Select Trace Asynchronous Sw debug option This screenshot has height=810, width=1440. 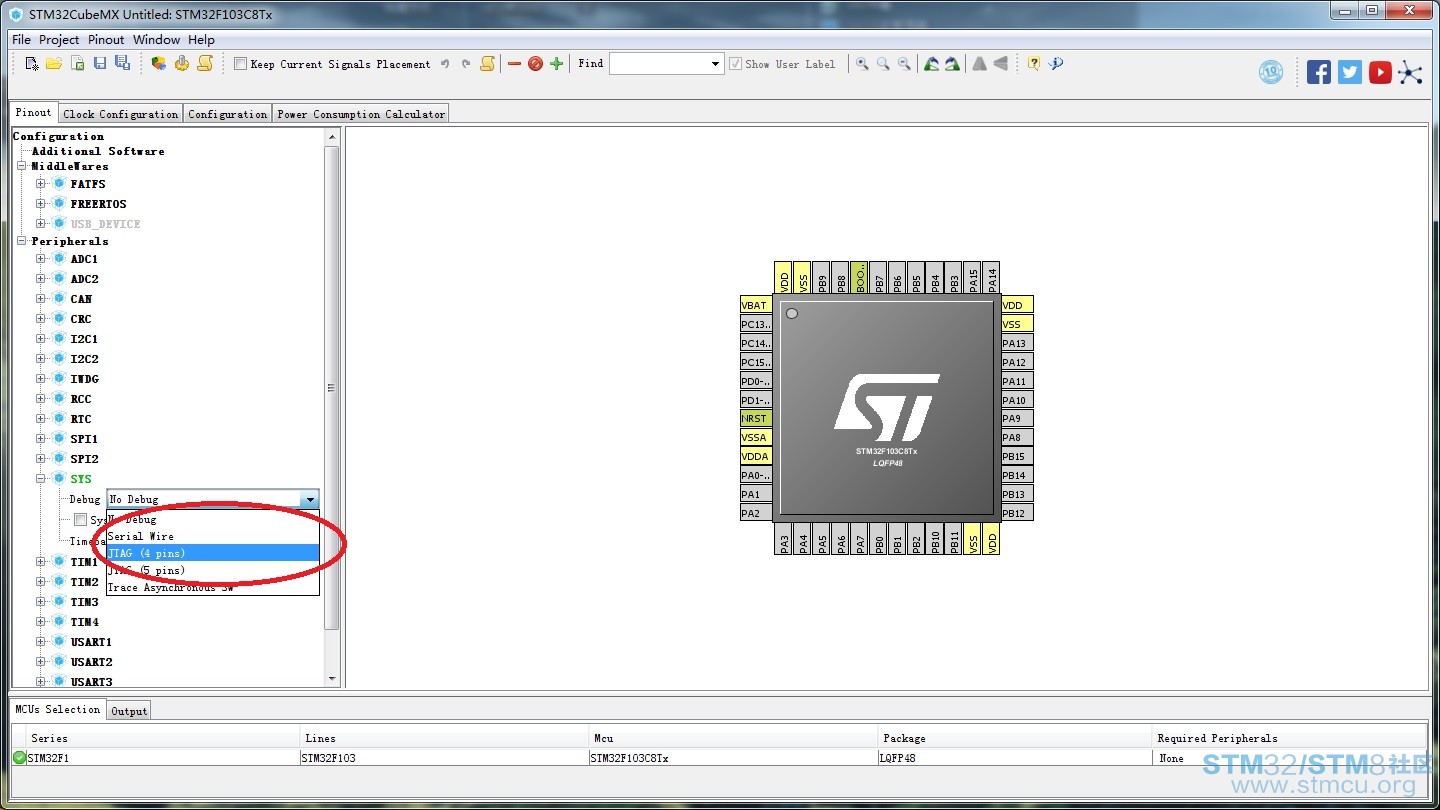tap(213, 587)
